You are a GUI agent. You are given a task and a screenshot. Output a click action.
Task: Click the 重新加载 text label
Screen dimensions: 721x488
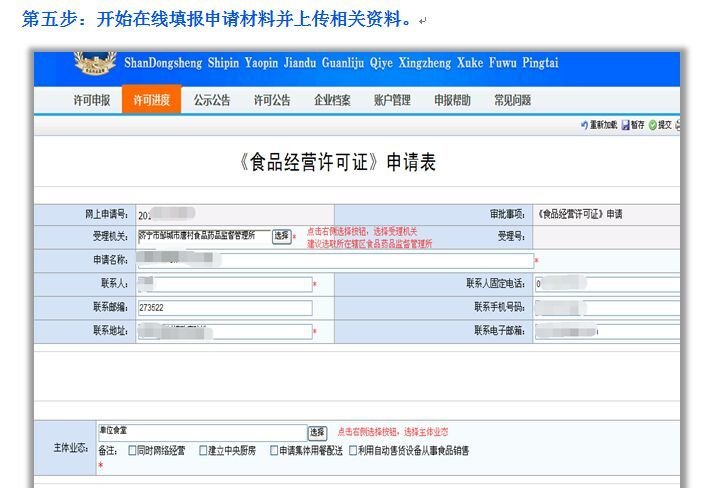(x=604, y=125)
